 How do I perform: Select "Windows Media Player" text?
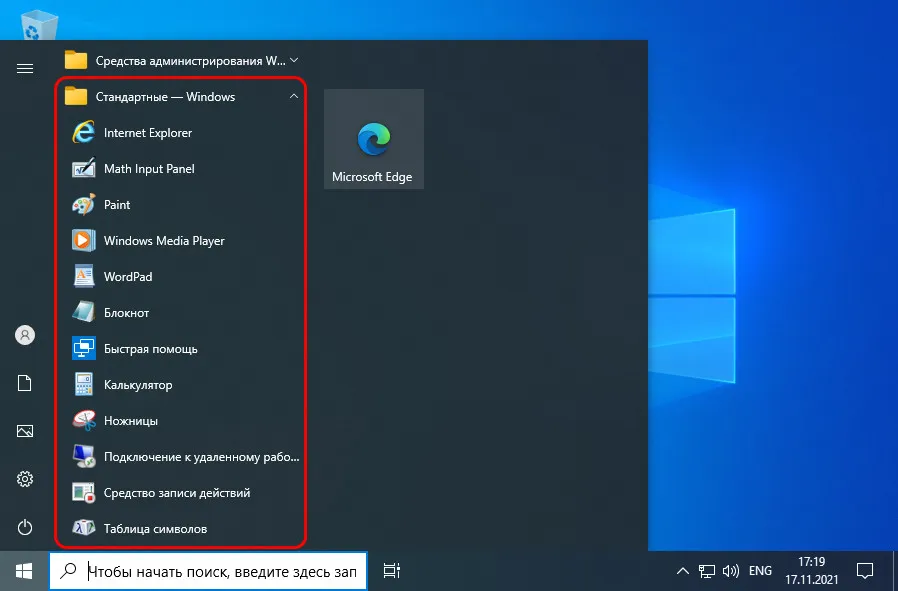[x=164, y=241]
